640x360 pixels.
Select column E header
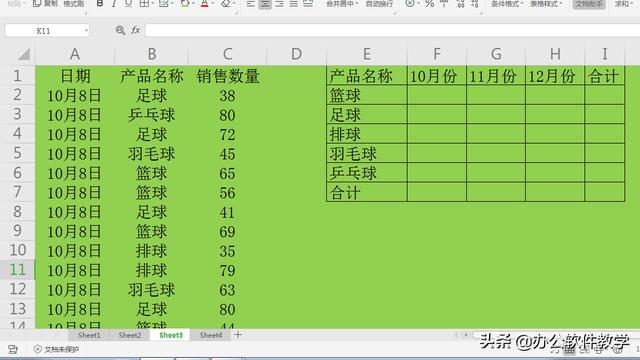click(x=367, y=54)
